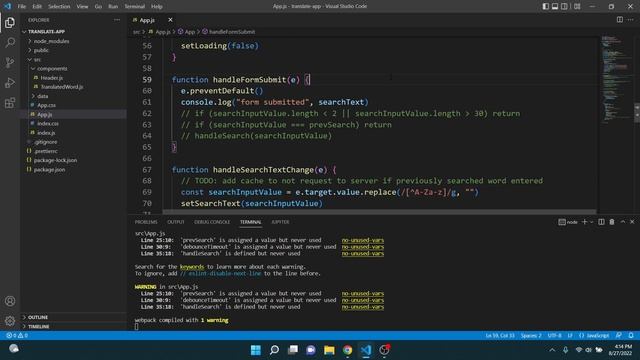Image resolution: width=640 pixels, height=360 pixels.
Task: Open customize layout icon
Action: (577, 7)
